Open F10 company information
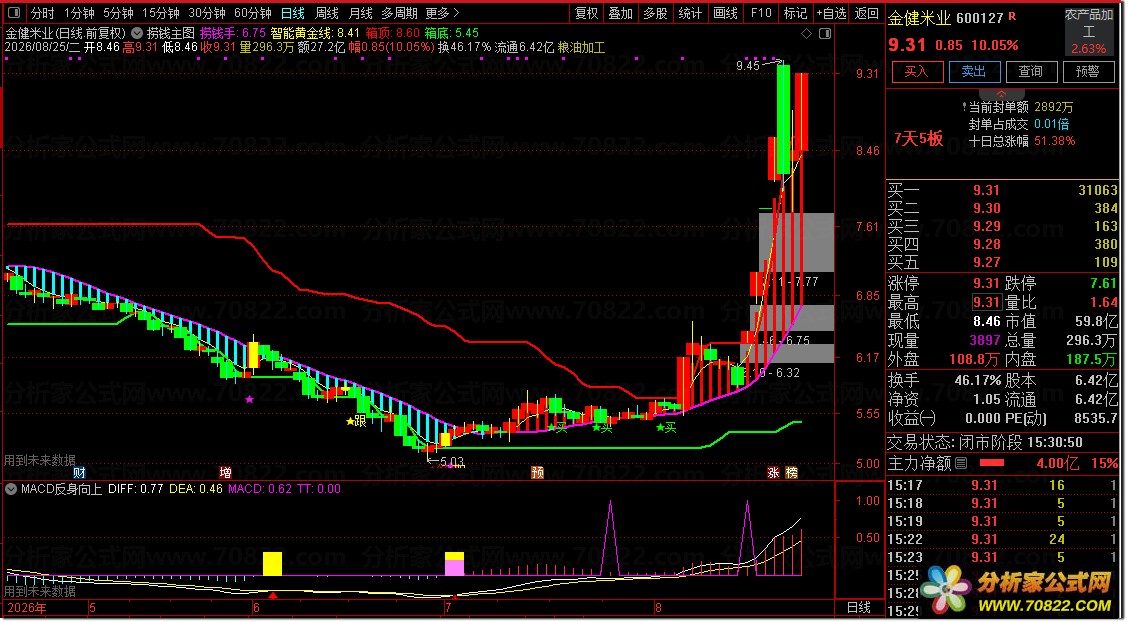Viewport: 1128px width, 622px height. click(x=760, y=13)
